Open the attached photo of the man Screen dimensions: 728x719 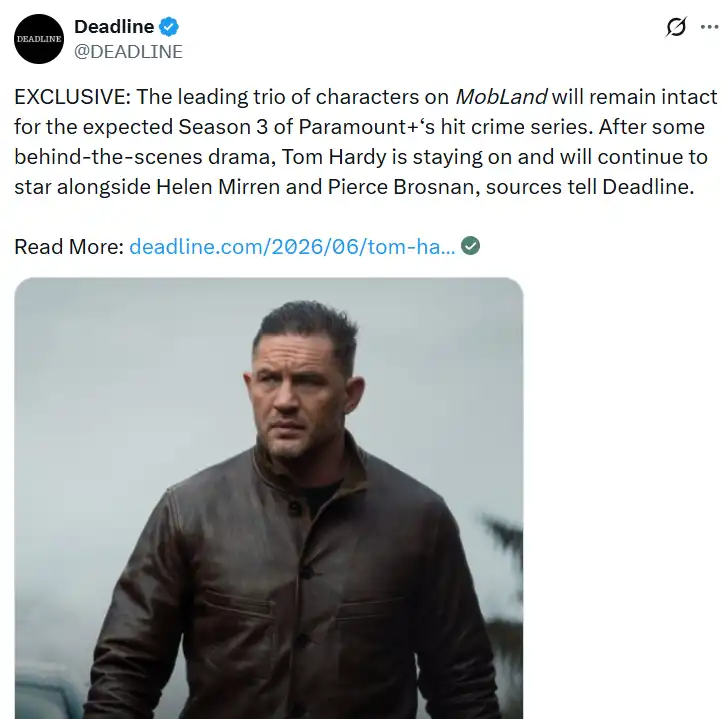coord(269,498)
